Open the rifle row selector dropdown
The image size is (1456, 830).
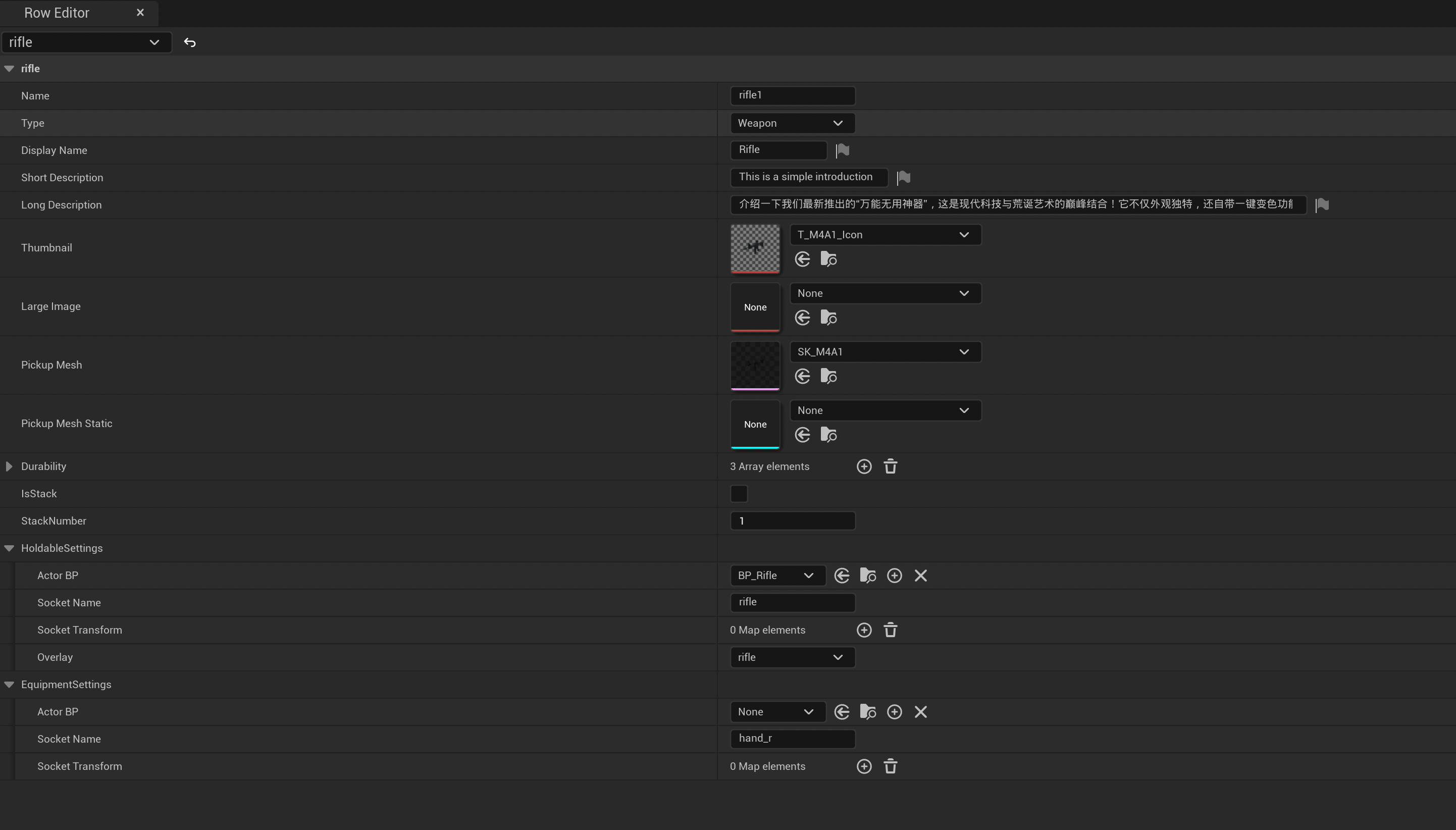[x=85, y=43]
